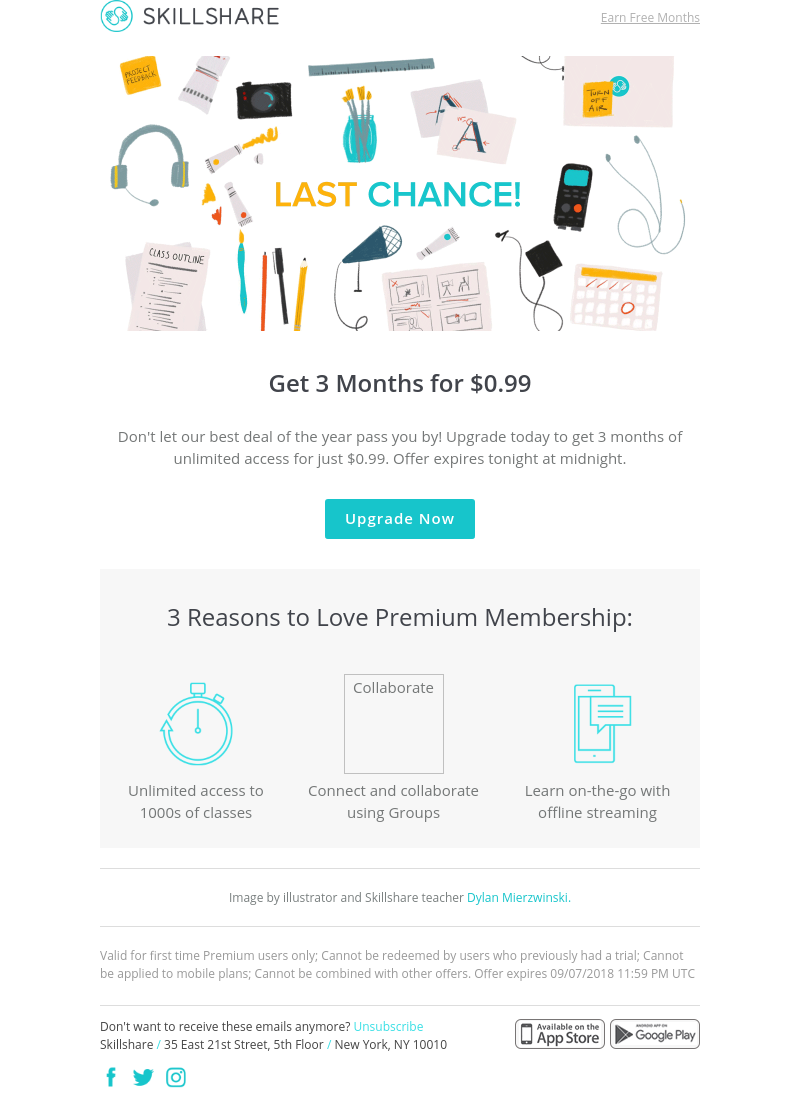This screenshot has height=1111, width=800.
Task: Follow the Earn Free Months link
Action: click(650, 18)
